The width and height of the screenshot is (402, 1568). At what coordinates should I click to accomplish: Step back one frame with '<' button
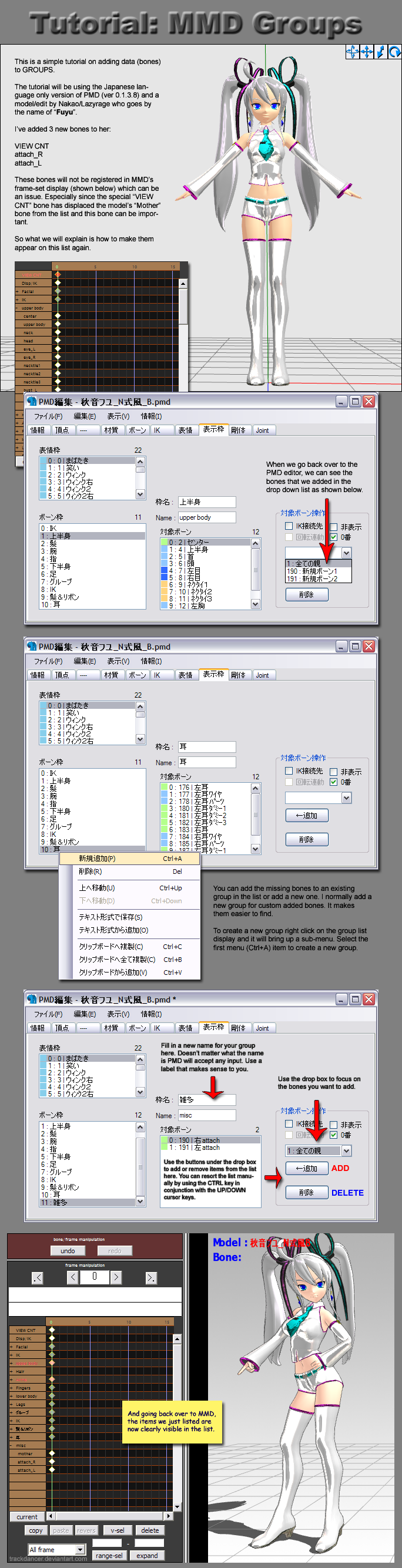coord(72,1277)
